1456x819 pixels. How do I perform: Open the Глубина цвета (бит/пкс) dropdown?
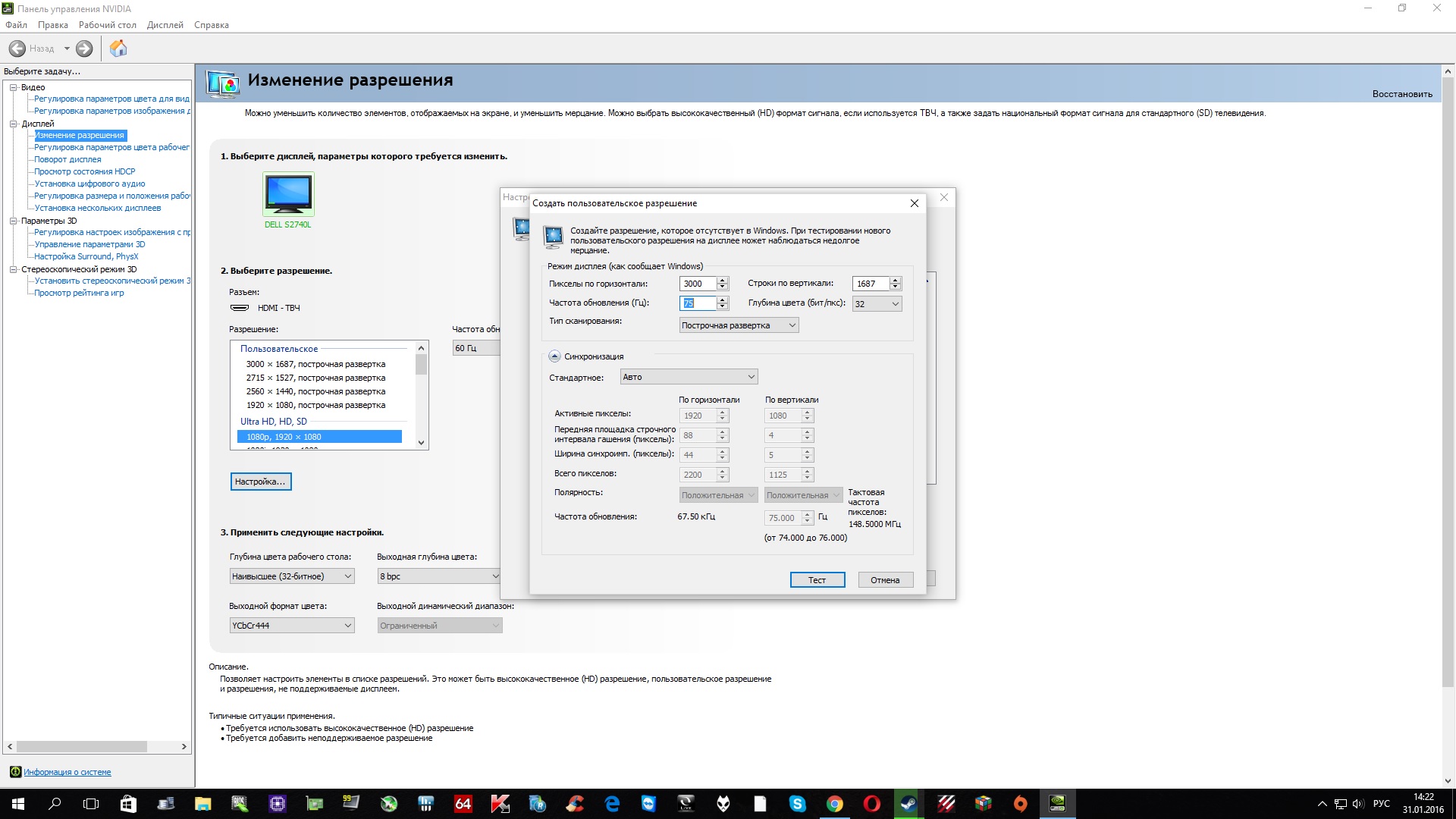[x=877, y=304]
